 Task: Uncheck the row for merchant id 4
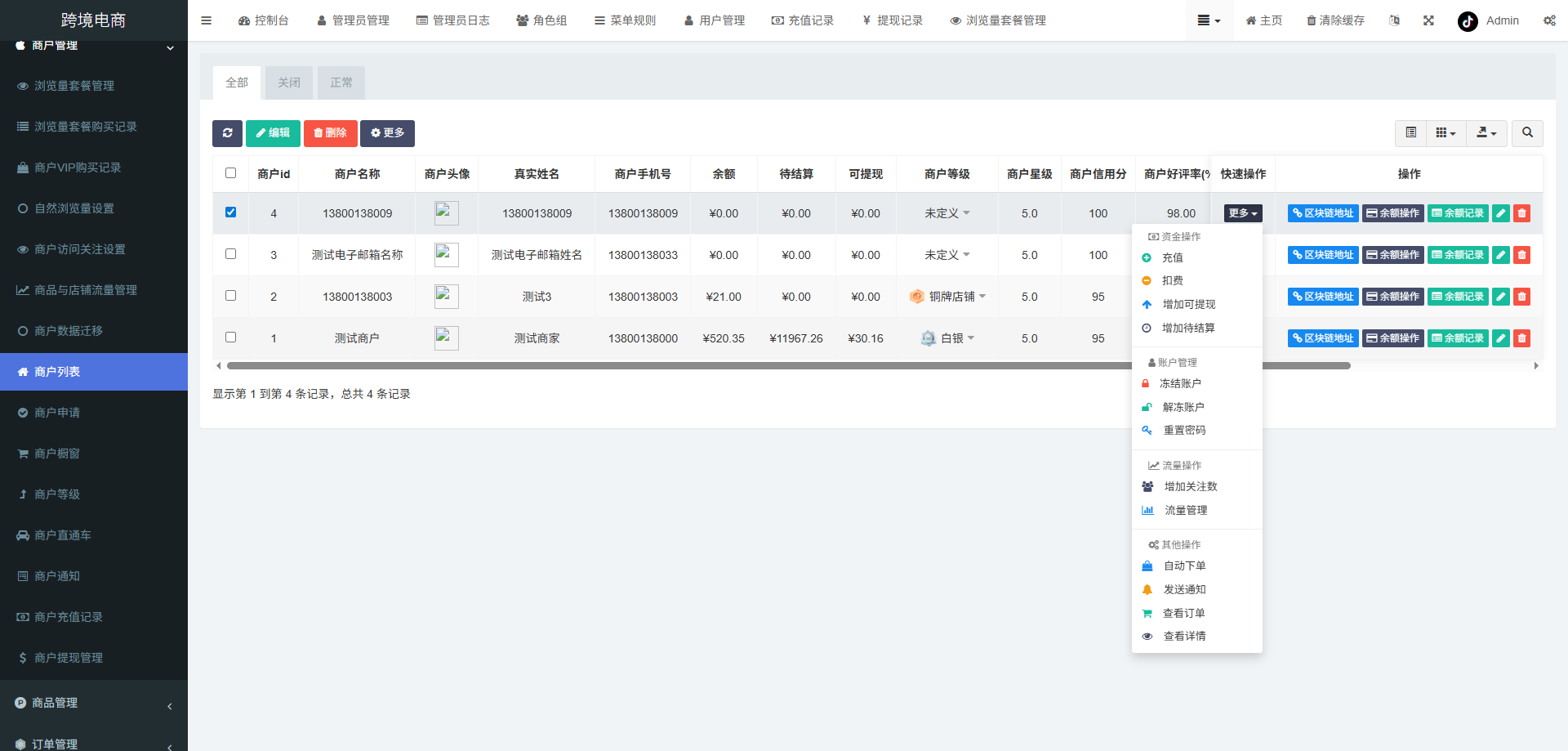coord(231,212)
